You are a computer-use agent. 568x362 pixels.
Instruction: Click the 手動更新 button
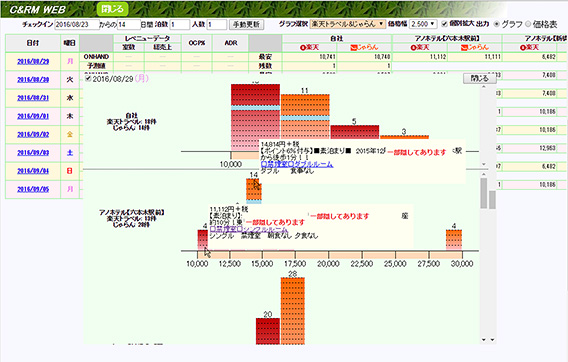click(x=247, y=24)
